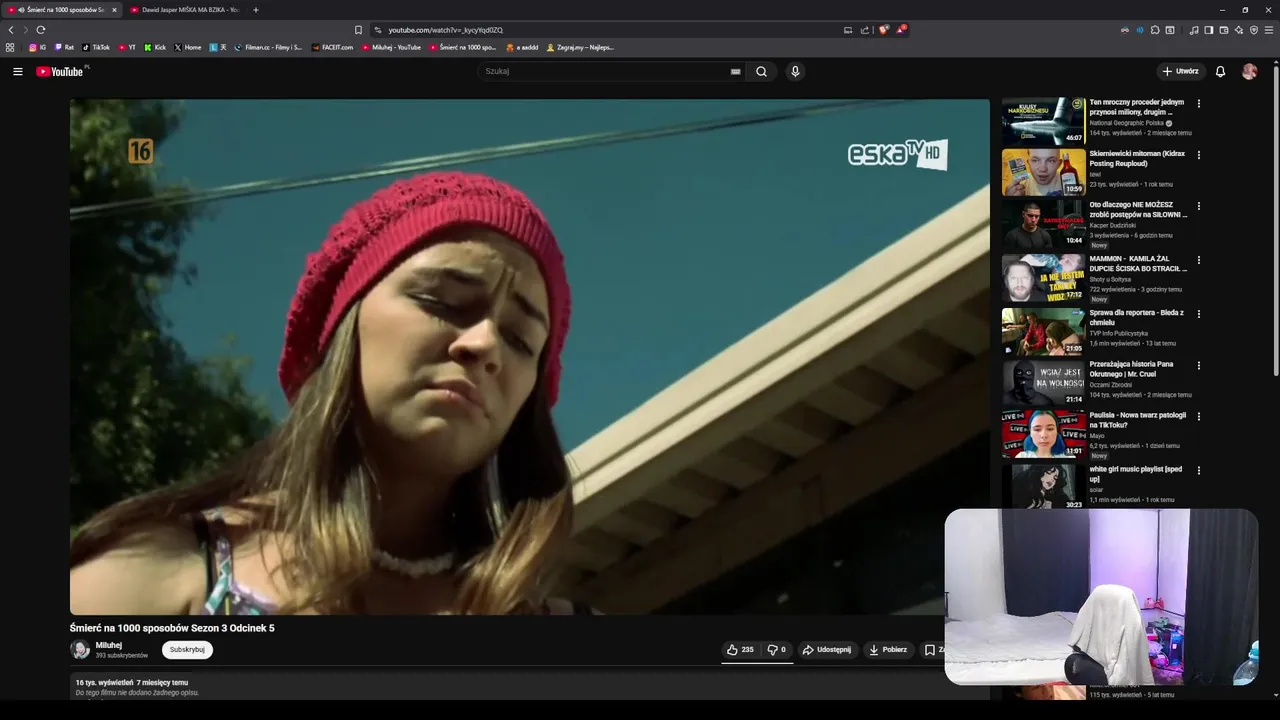The image size is (1280, 720).
Task: Switch to 'Dawid Jasper MIŚKA MA BZIKA' tab
Action: pos(185,10)
